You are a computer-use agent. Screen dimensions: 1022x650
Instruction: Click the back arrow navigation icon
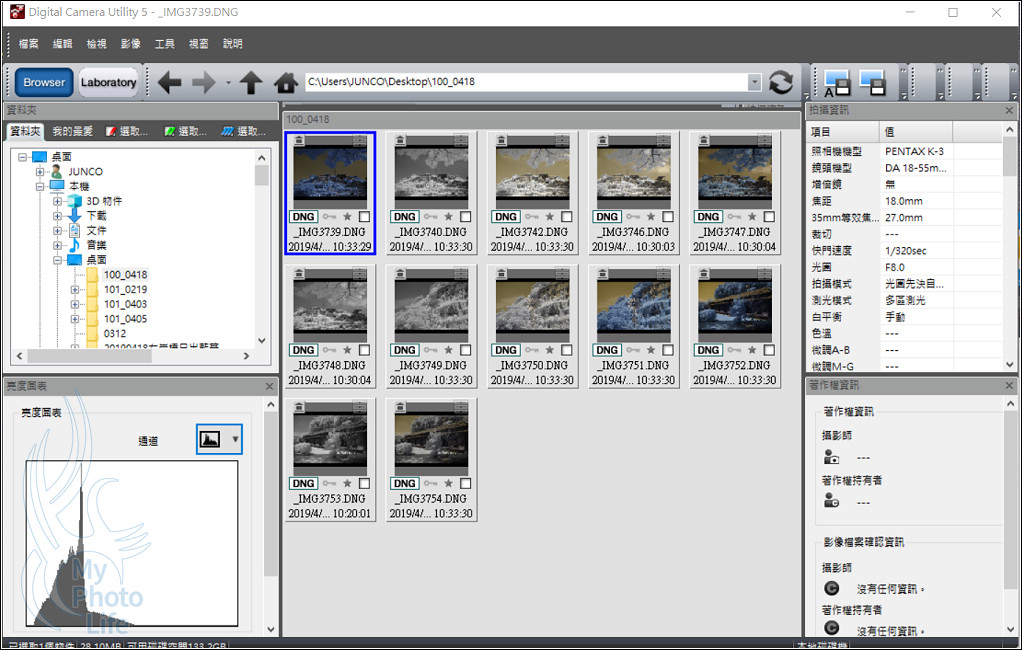tap(169, 83)
